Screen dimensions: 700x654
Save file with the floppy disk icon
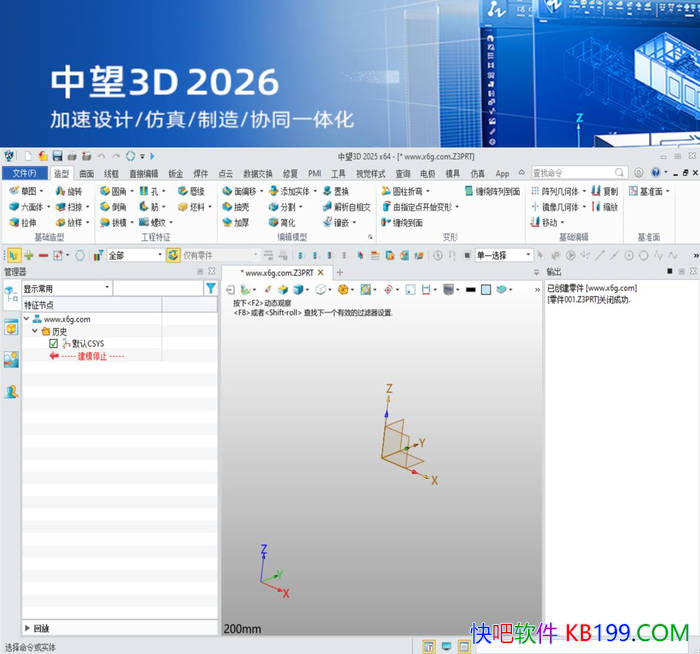click(x=57, y=156)
